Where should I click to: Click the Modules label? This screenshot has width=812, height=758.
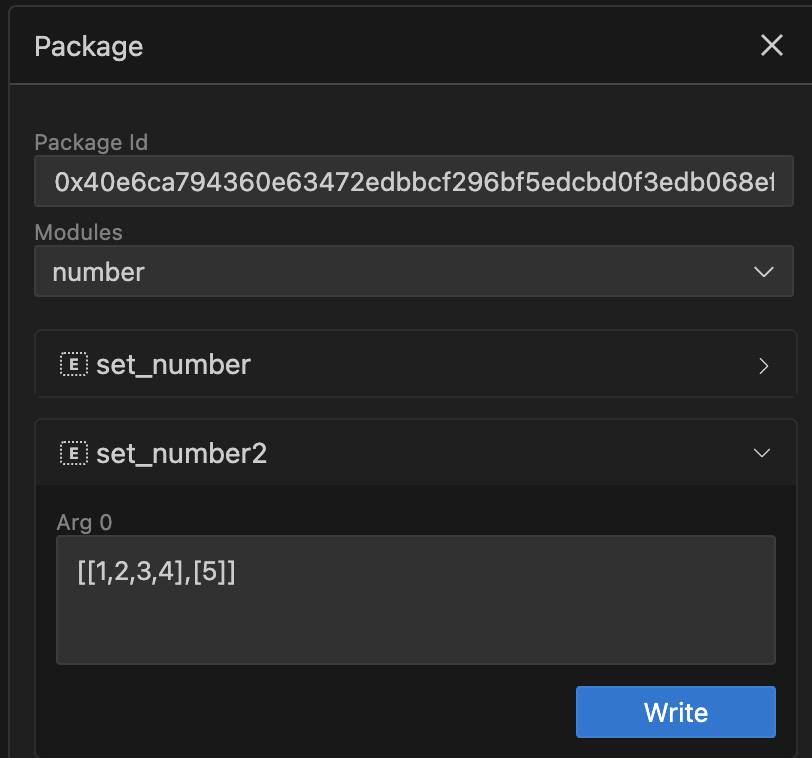click(x=79, y=232)
